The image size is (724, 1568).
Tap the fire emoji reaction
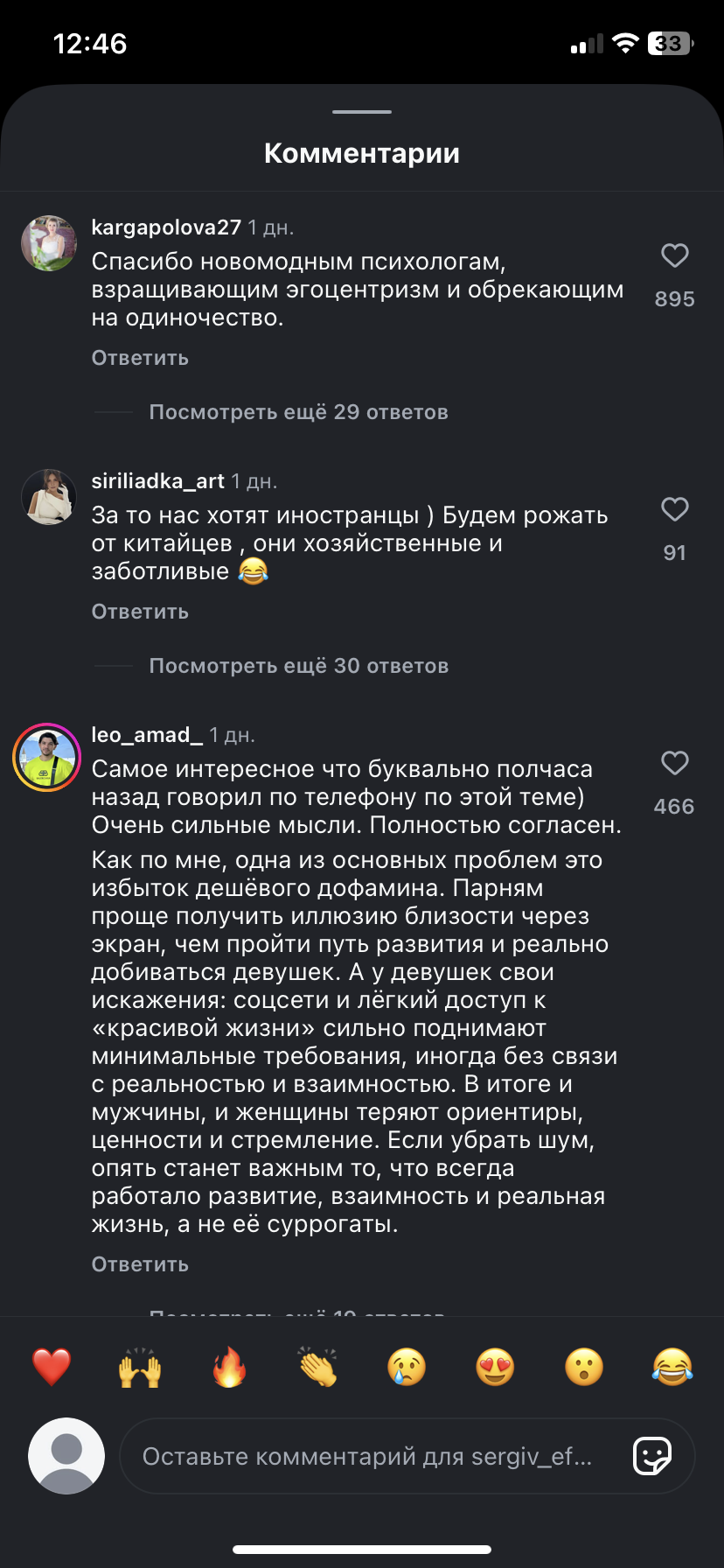click(x=229, y=1367)
